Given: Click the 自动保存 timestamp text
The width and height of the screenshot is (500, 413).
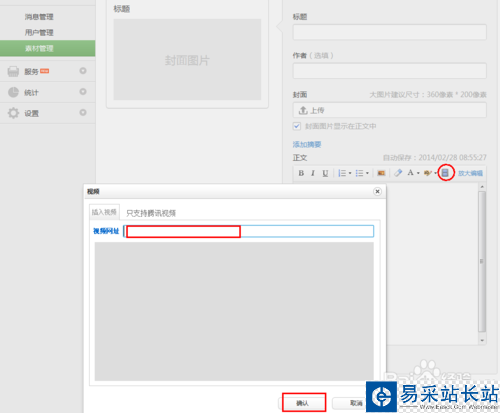Looking at the screenshot, I should coord(435,157).
